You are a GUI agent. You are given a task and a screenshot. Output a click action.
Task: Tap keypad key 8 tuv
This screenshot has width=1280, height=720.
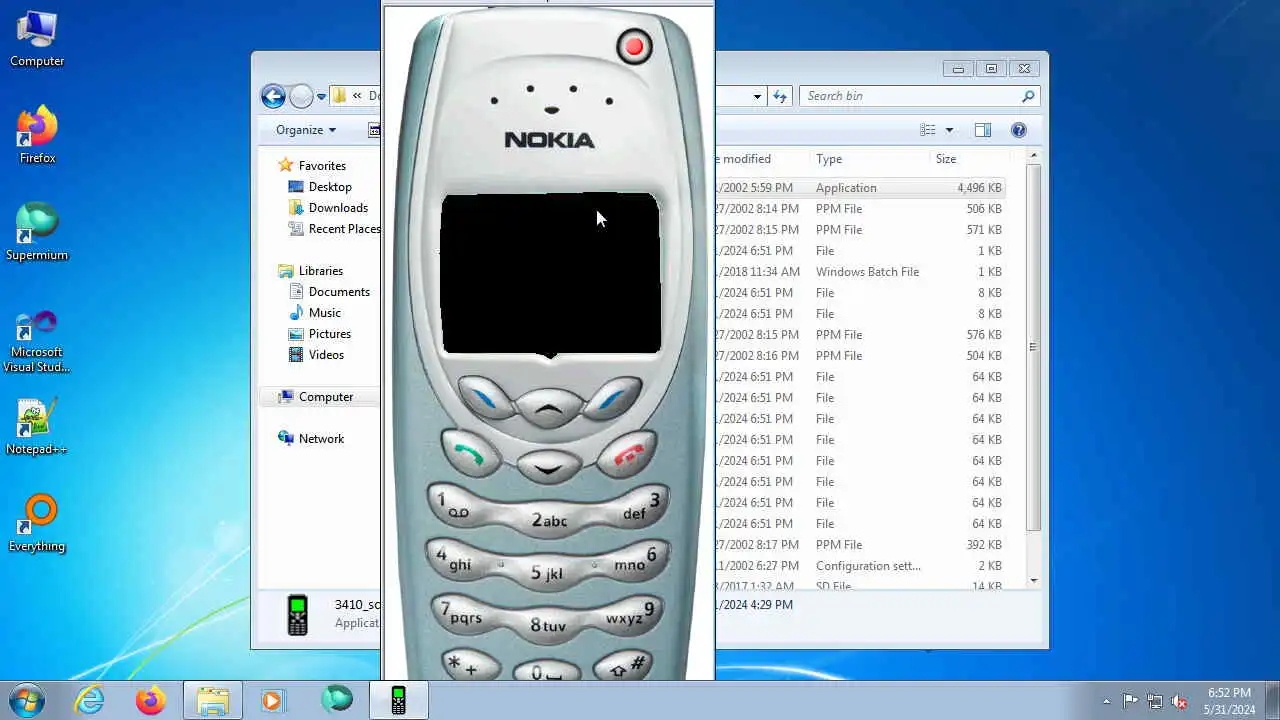548,626
